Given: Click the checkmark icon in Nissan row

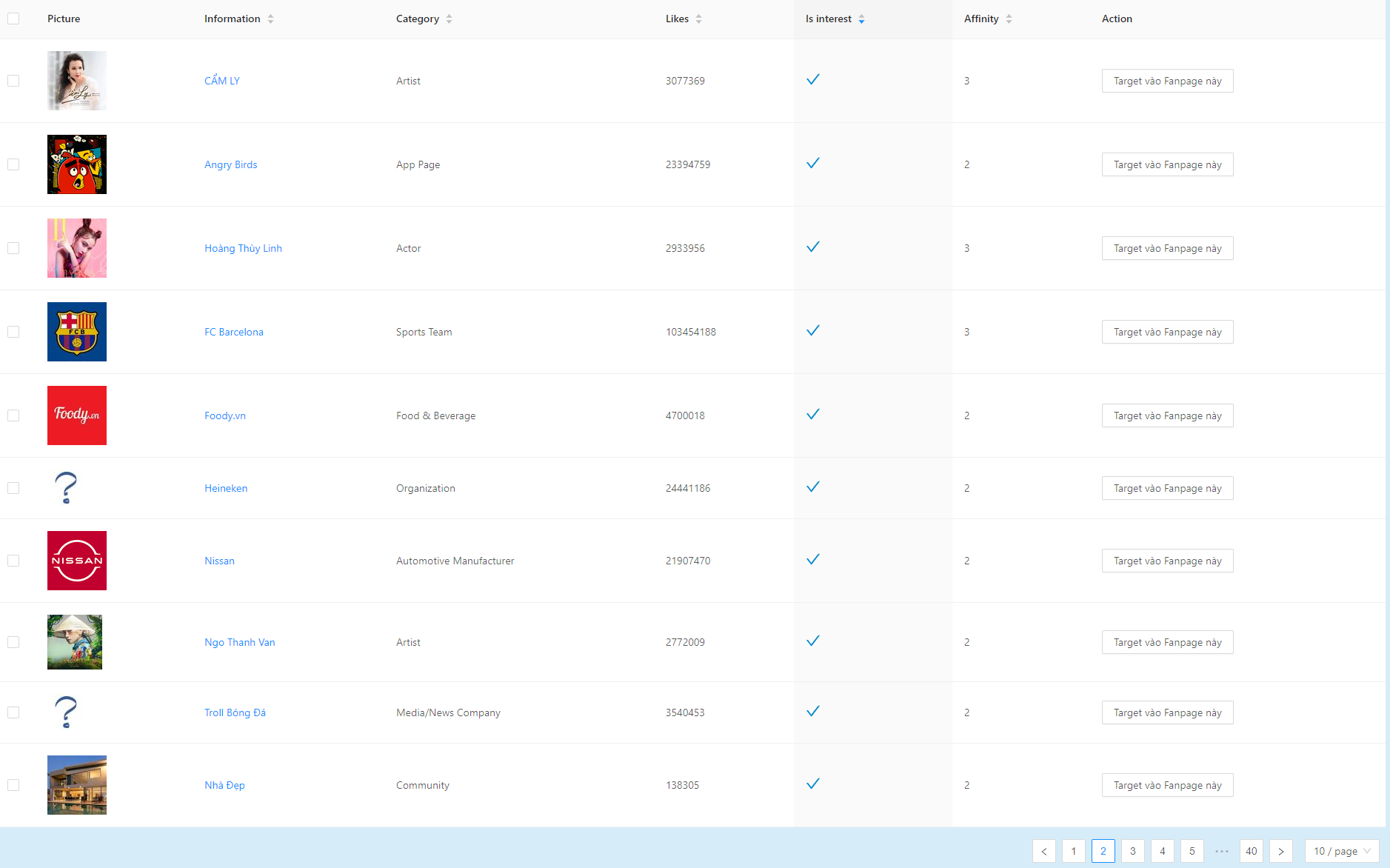Looking at the screenshot, I should 813,560.
